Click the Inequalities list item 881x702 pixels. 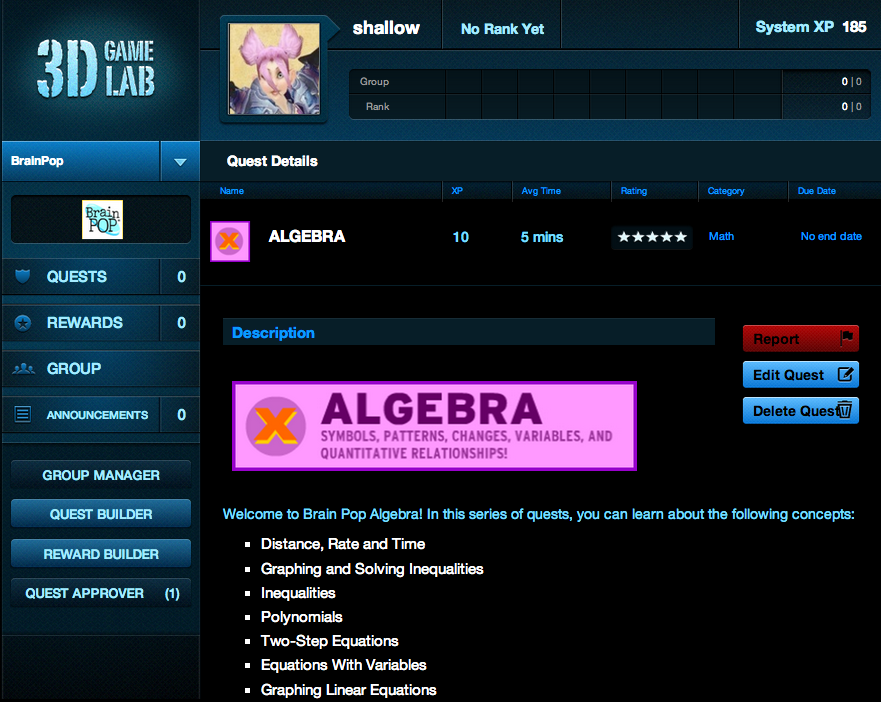298,593
